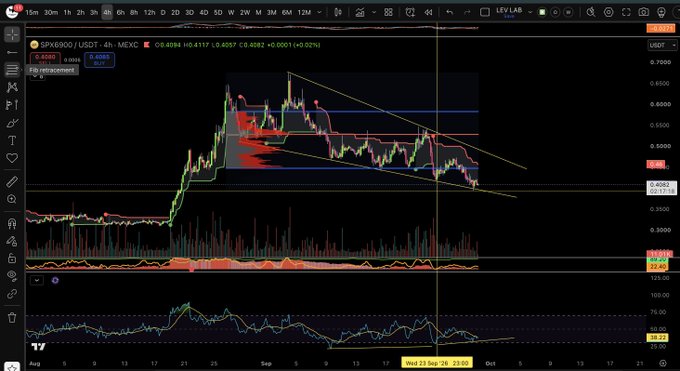Switch to the W weekly timeframe

tap(231, 12)
